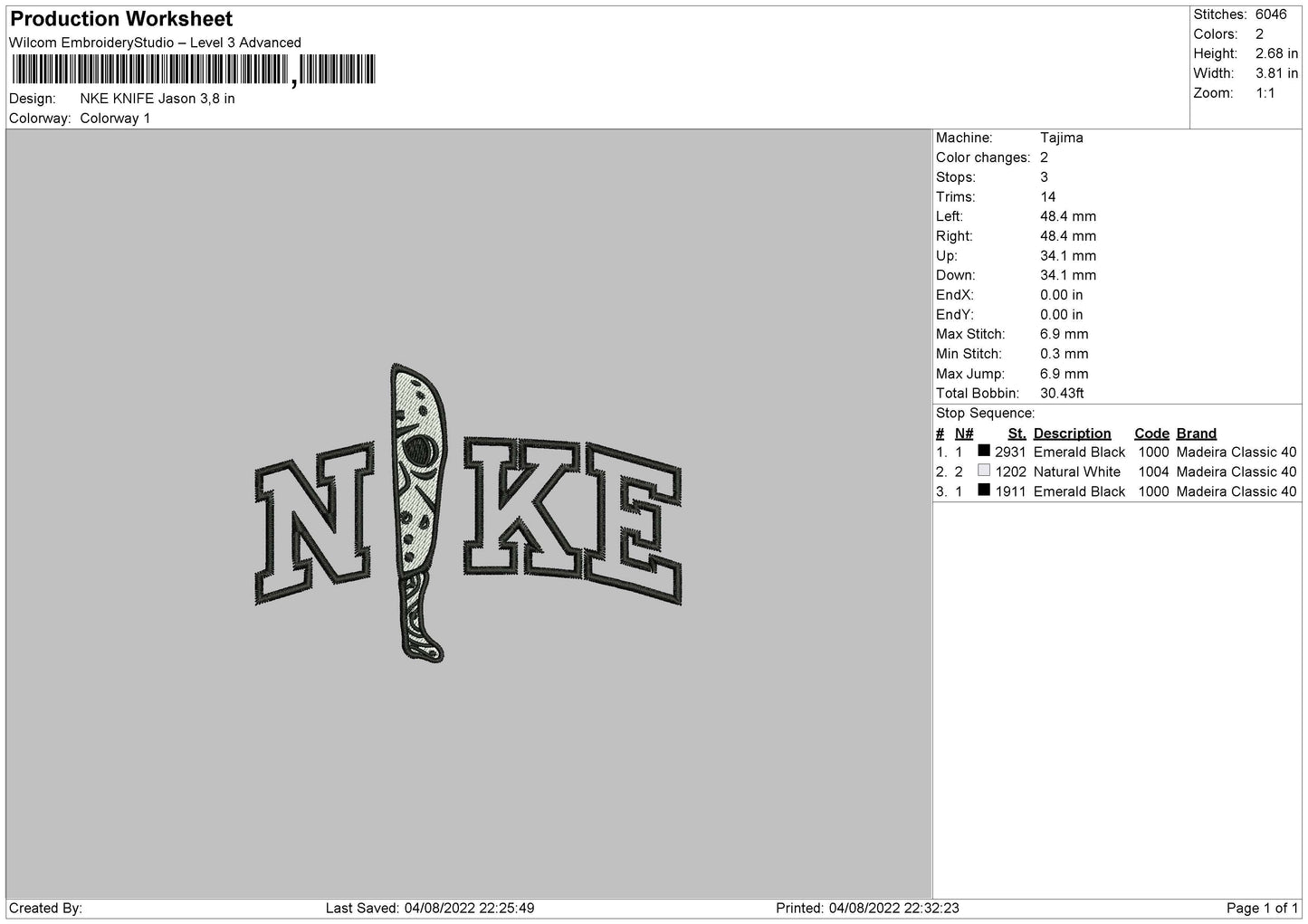The image size is (1308, 924).
Task: Click the Colors value in header box
Action: click(1259, 34)
